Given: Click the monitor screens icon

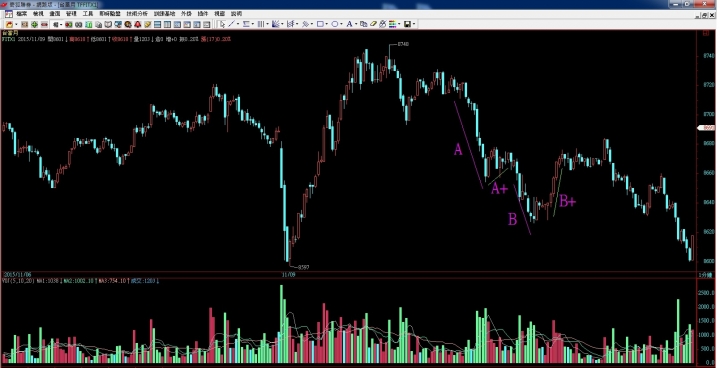Looking at the screenshot, I should 118,24.
